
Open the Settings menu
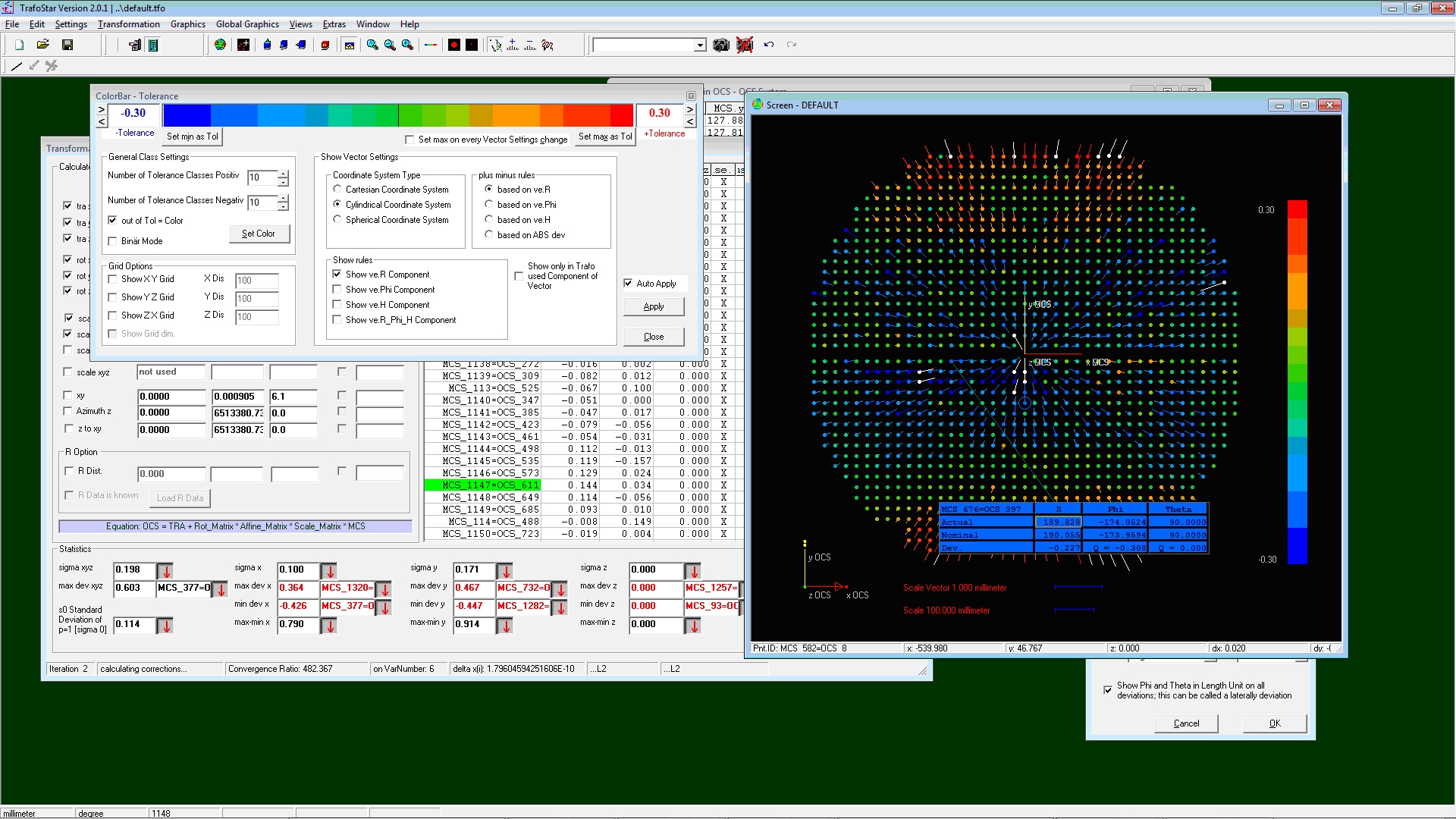point(71,24)
